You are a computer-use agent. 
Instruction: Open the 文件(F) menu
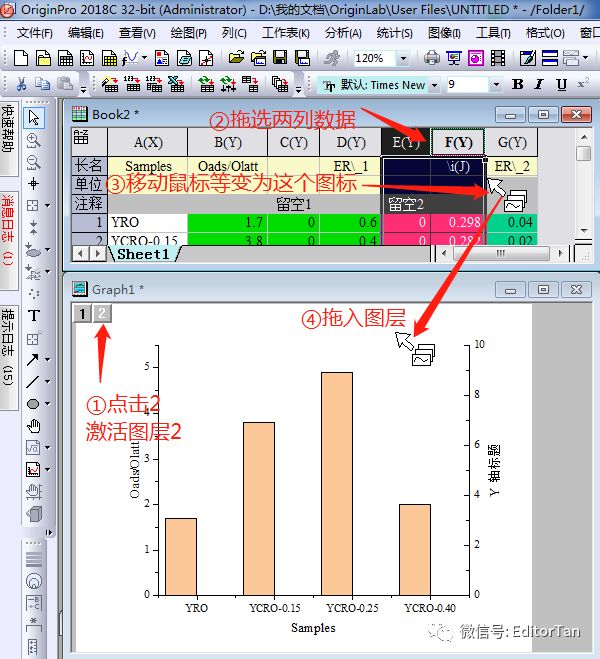tap(34, 33)
